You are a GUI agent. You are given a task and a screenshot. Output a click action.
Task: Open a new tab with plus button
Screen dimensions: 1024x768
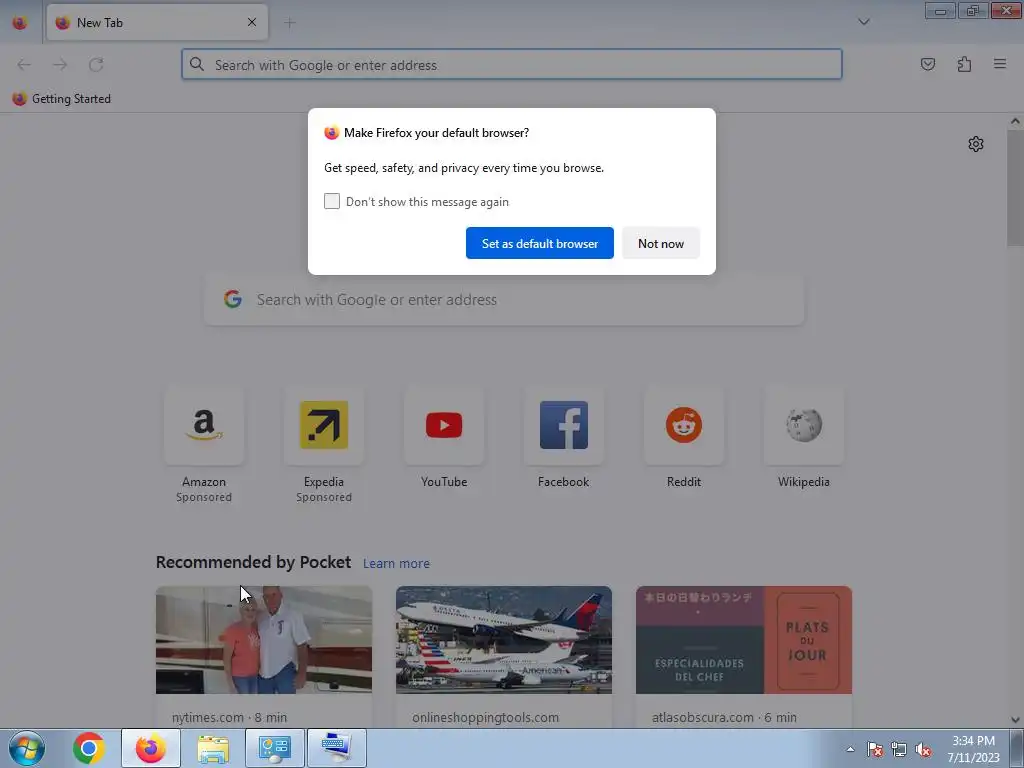[289, 23]
